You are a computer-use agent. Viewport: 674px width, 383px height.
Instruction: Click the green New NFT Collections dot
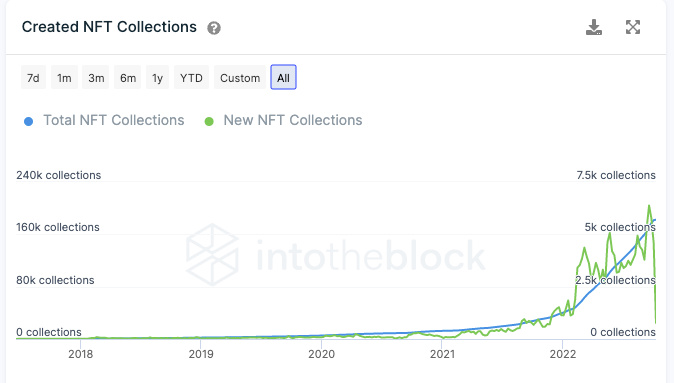click(209, 122)
